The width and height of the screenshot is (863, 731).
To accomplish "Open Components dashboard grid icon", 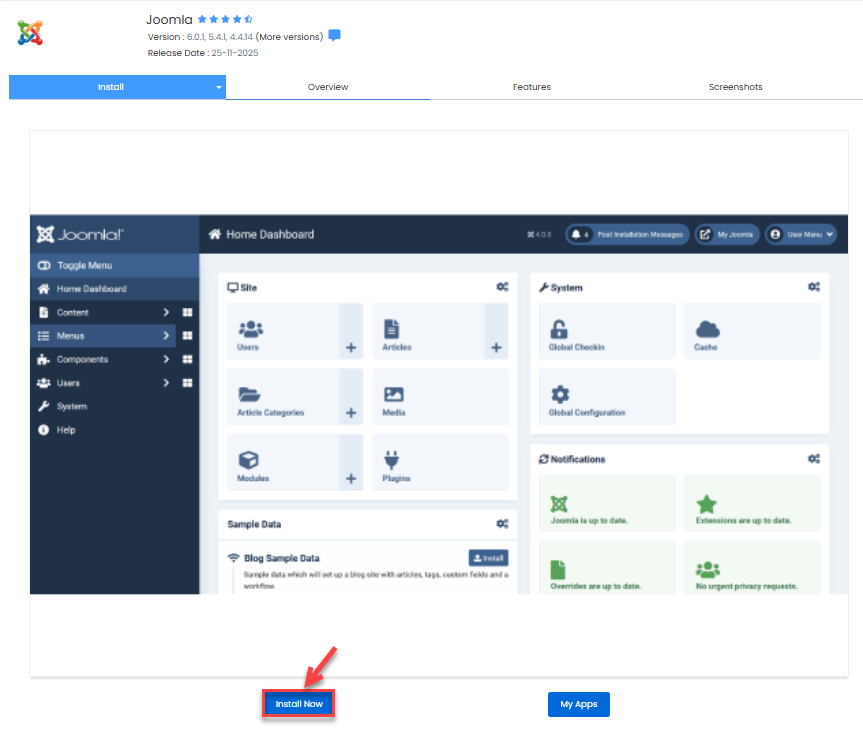I will coord(188,359).
